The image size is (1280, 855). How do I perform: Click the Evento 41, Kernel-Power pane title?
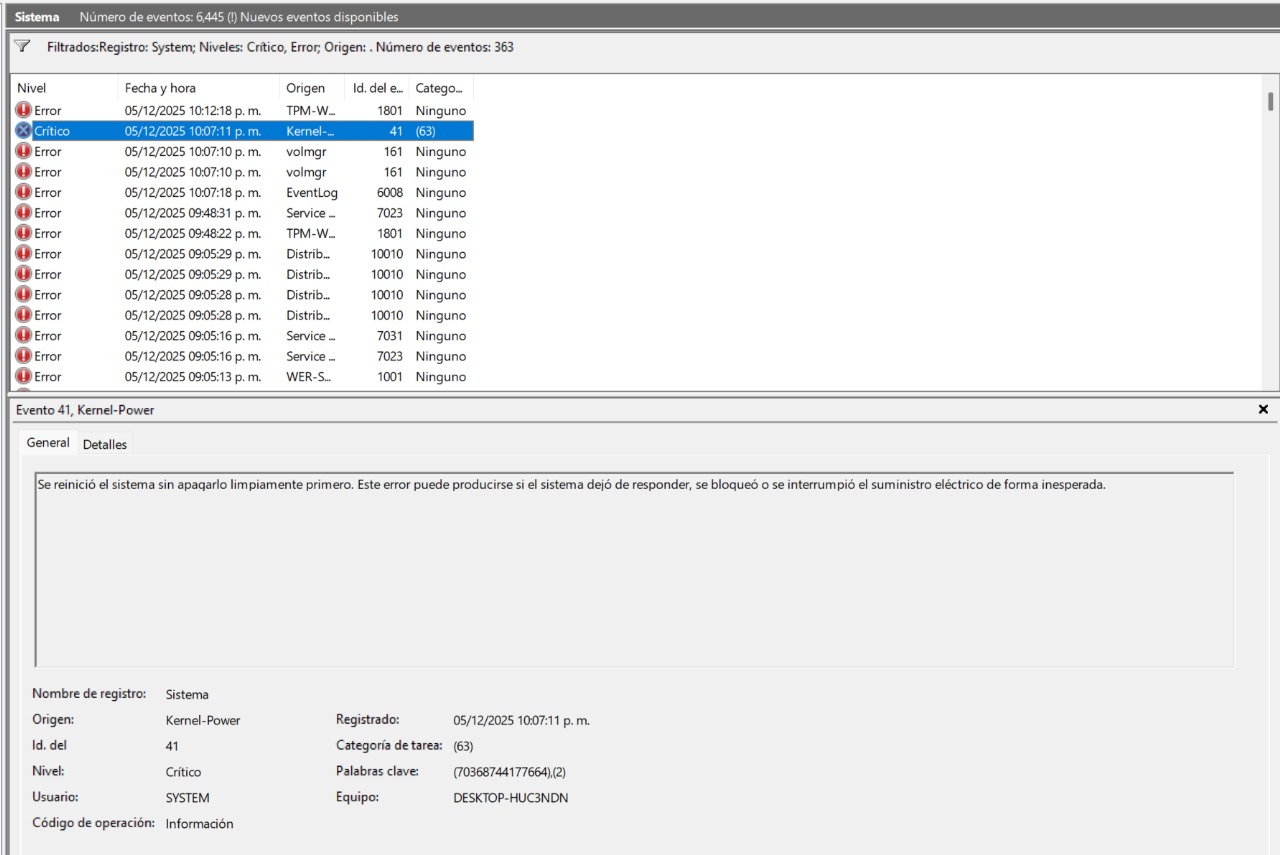click(85, 410)
